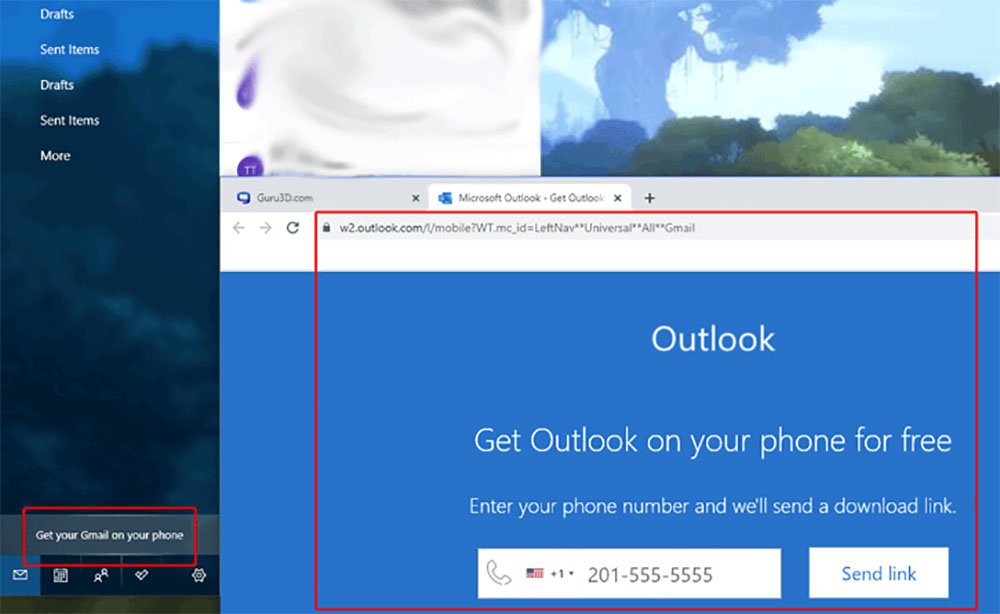Open the People contacts icon
The width and height of the screenshot is (1000, 614).
tap(101, 575)
